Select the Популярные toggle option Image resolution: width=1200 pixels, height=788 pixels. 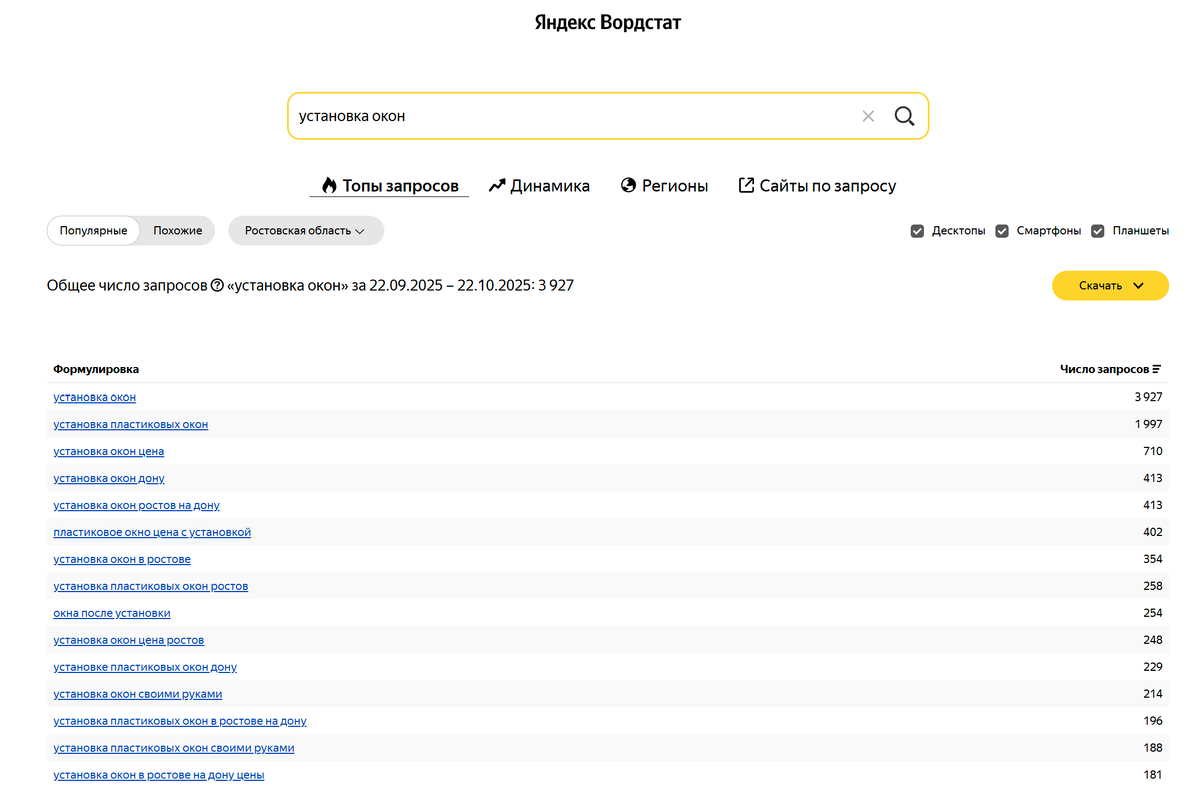[x=93, y=230]
